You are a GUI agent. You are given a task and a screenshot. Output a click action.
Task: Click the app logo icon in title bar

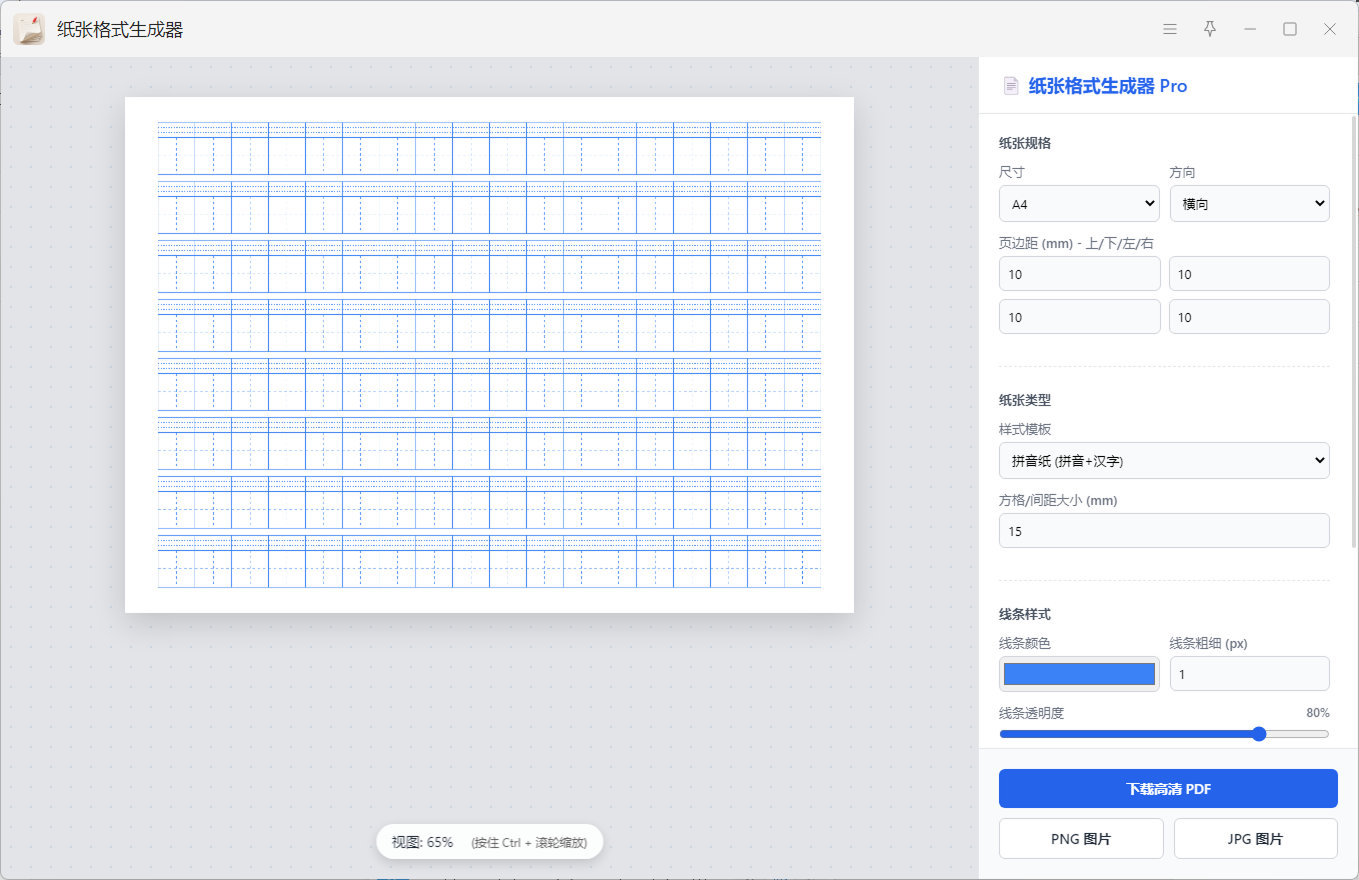point(29,29)
